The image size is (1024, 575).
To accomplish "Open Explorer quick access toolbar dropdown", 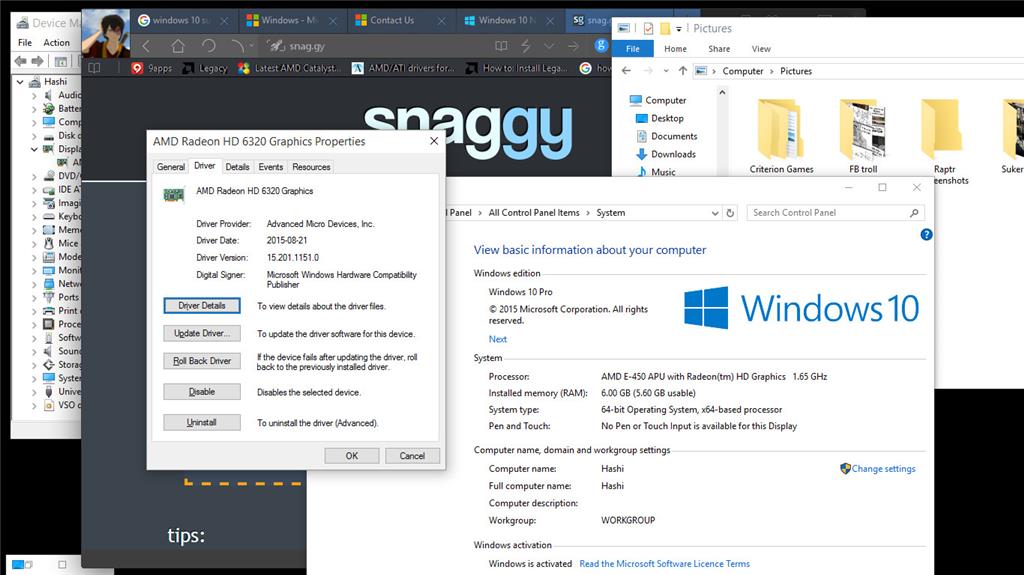I will click(679, 29).
